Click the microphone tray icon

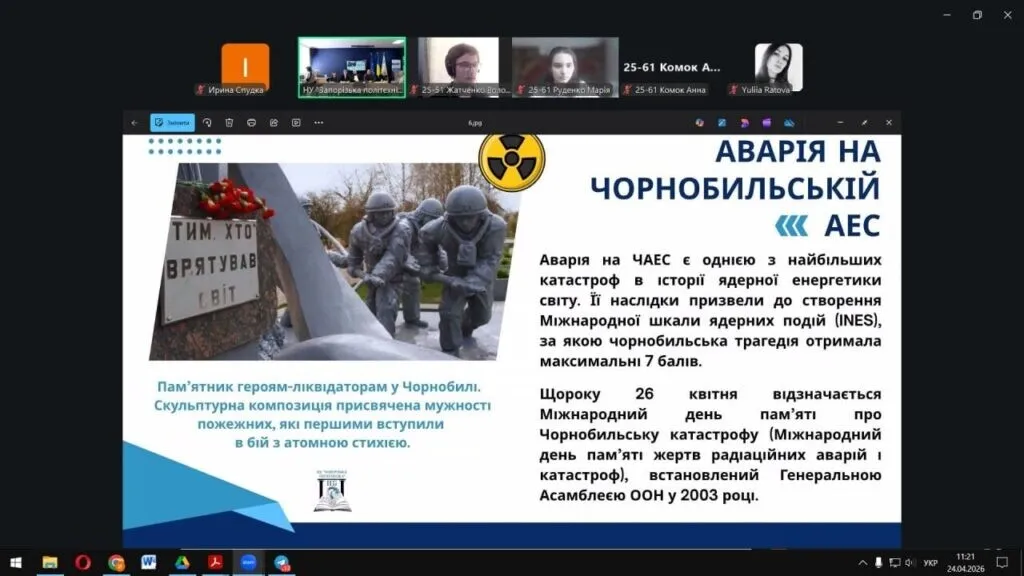(x=878, y=563)
